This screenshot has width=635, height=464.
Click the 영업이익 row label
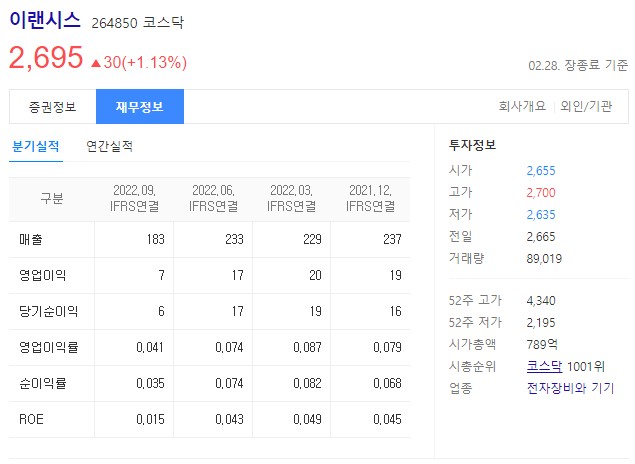(x=43, y=275)
